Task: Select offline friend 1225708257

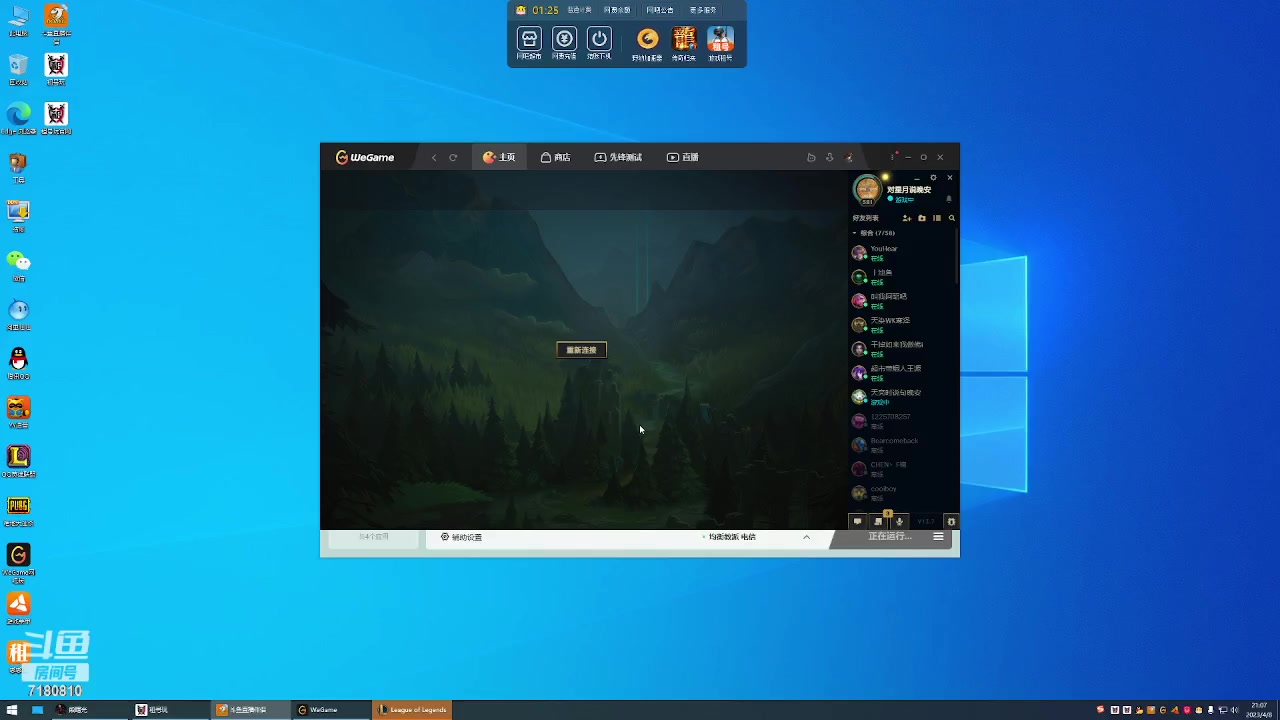Action: point(903,421)
